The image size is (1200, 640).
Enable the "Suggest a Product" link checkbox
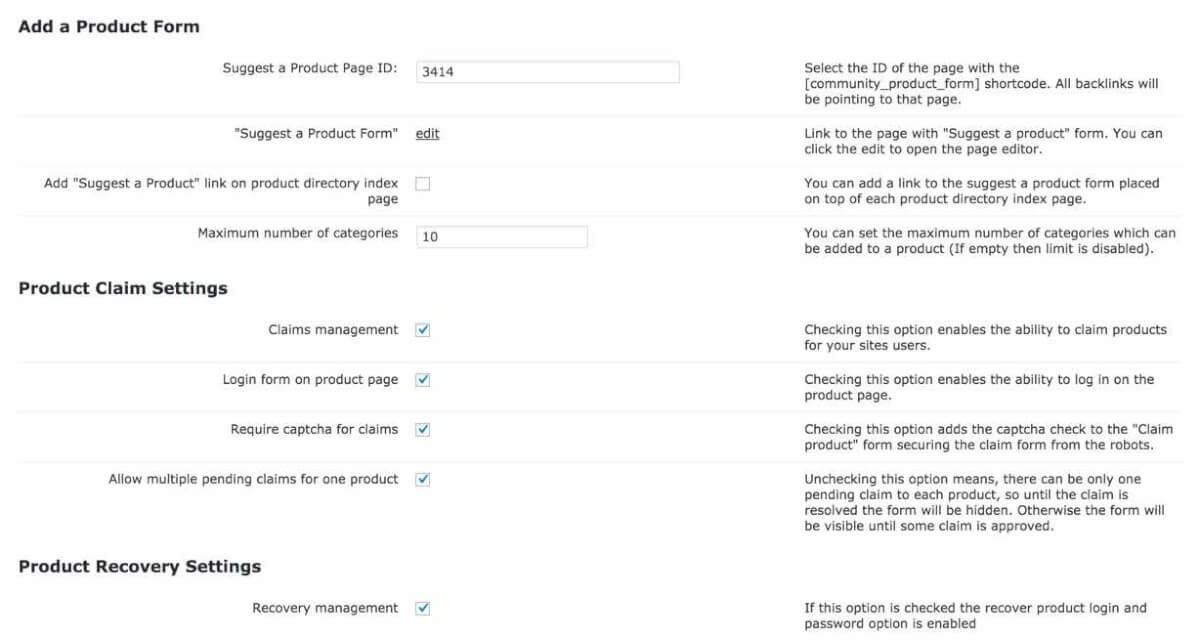pos(423,184)
